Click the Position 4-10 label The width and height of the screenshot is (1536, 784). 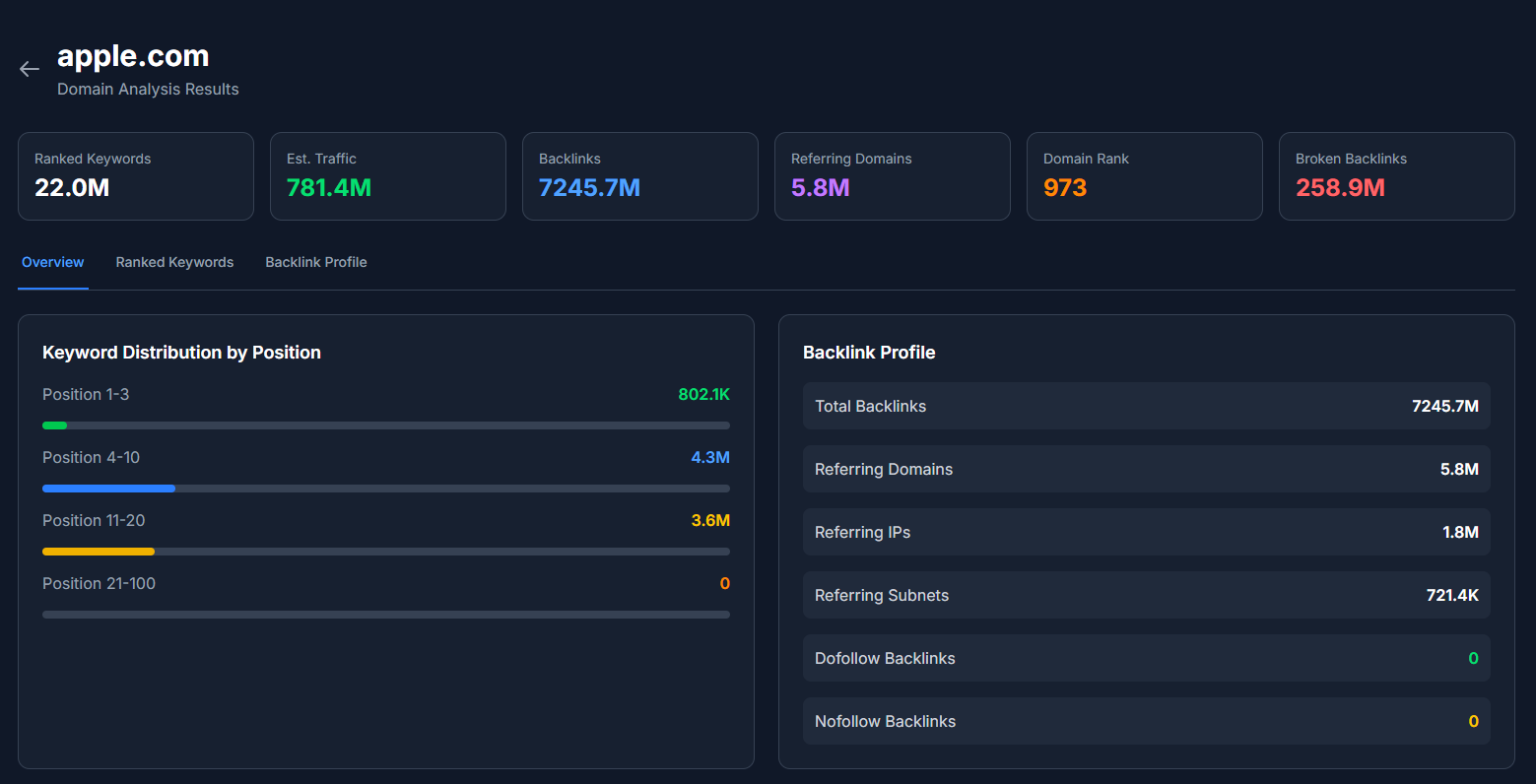(x=91, y=457)
